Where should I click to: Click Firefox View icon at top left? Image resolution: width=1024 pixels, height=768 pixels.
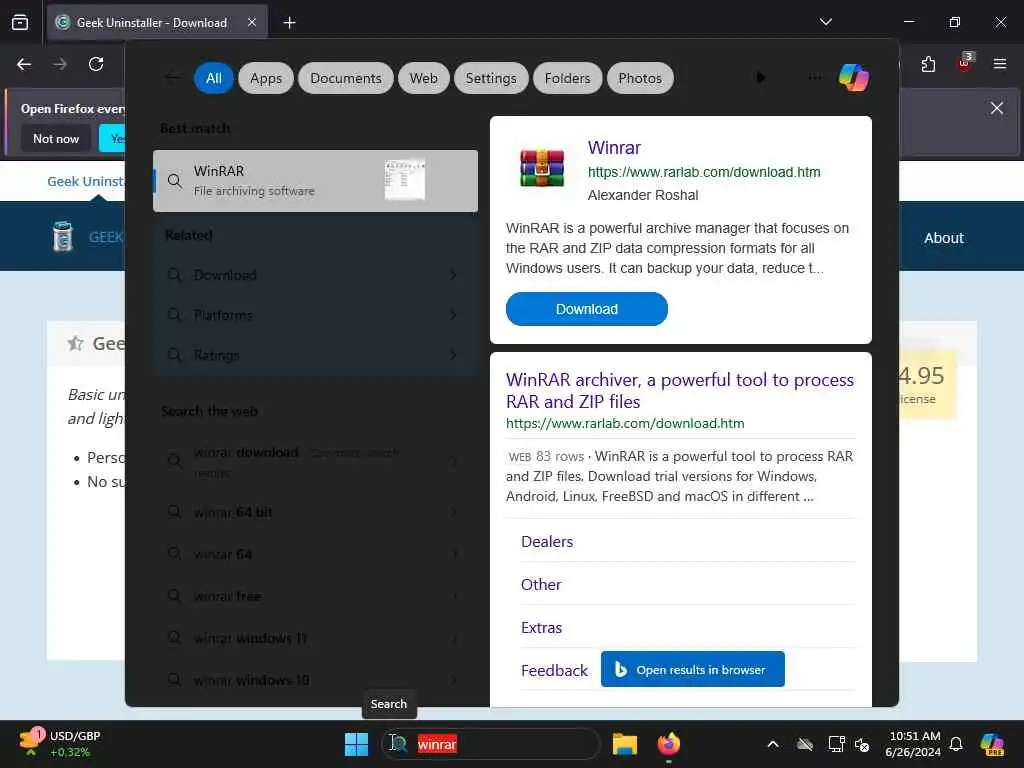point(20,22)
